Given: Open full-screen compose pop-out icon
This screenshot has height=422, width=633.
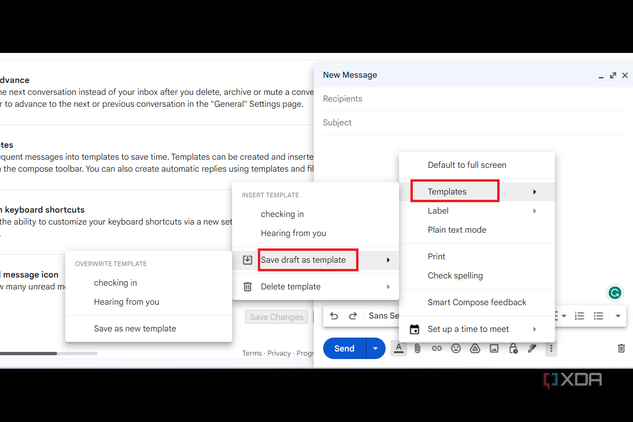Looking at the screenshot, I should pyautogui.click(x=613, y=75).
